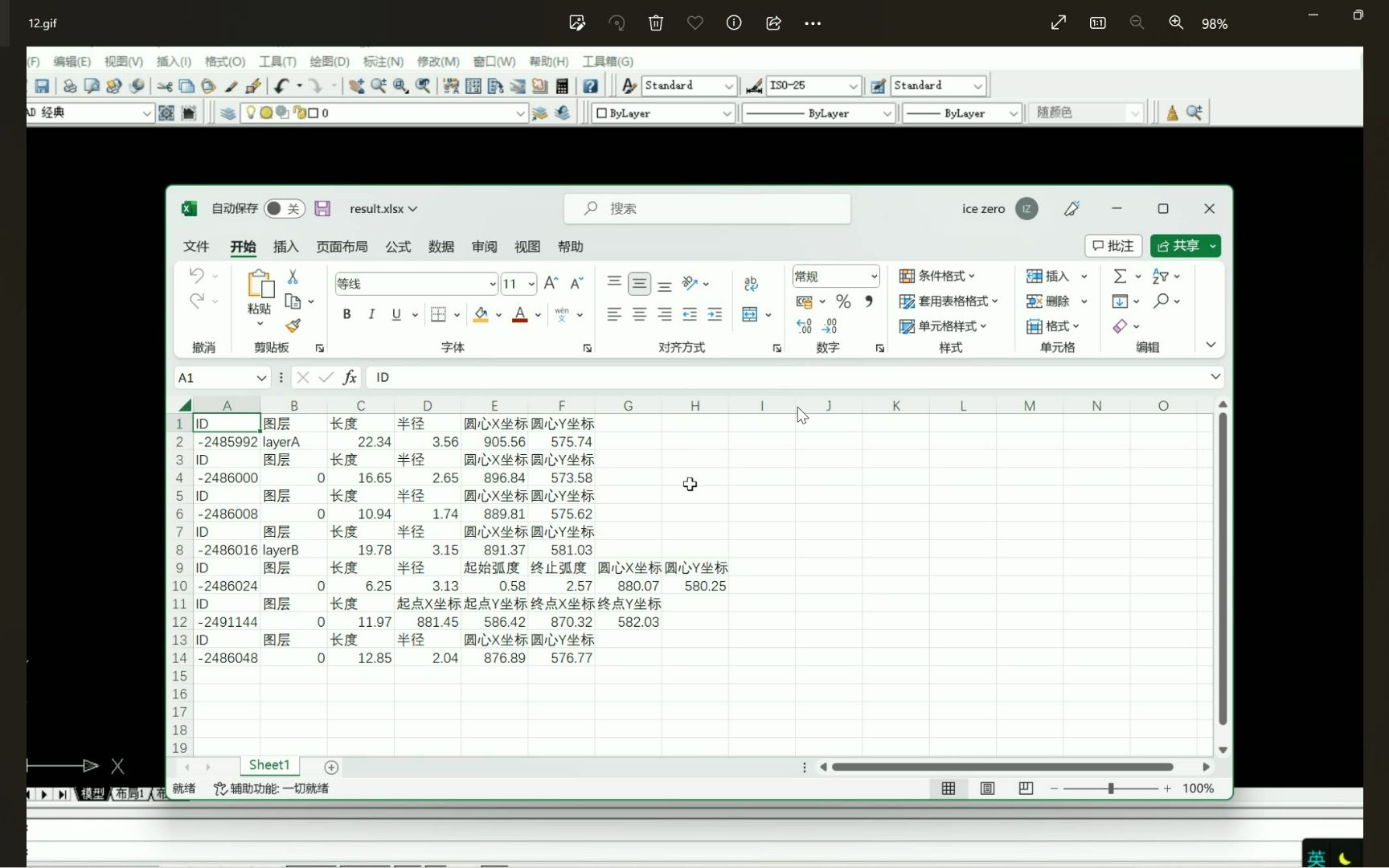The image size is (1389, 868).
Task: Click the Insert Function fx icon
Action: pyautogui.click(x=350, y=377)
